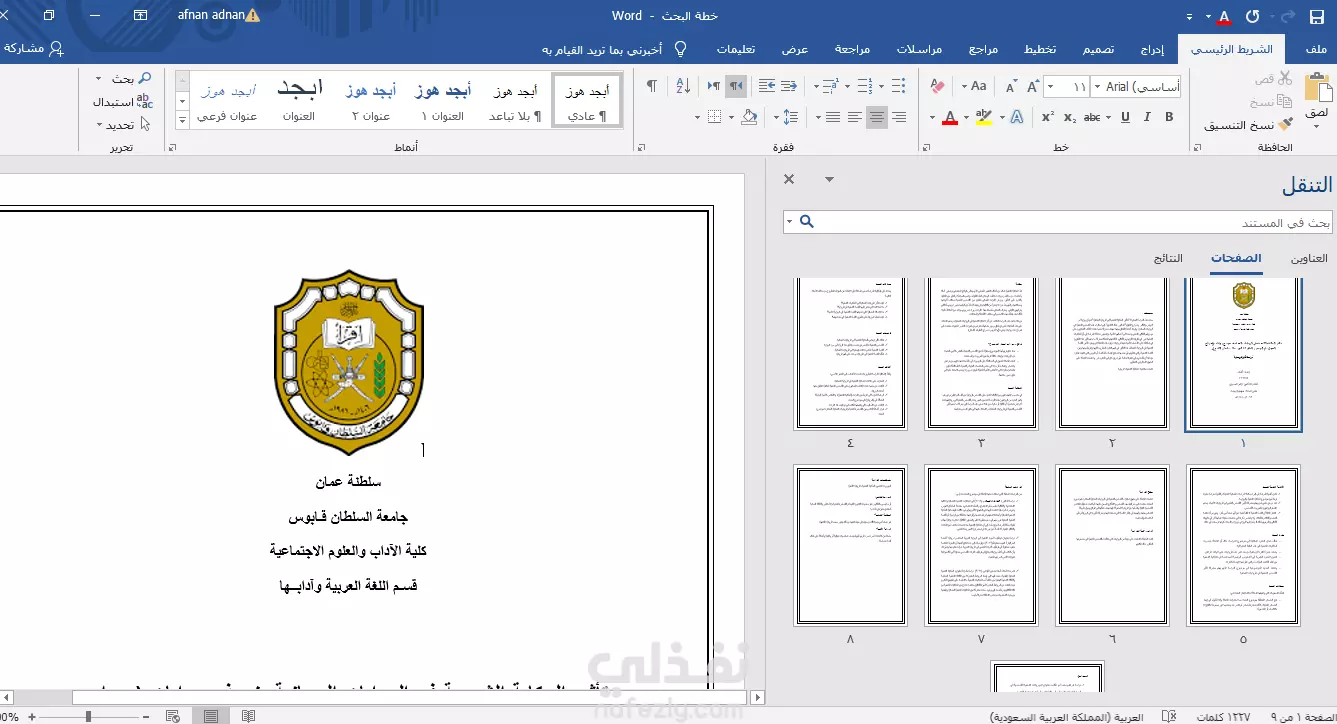
Task: Switch to the مراجع (References) tab
Action: coord(983,49)
